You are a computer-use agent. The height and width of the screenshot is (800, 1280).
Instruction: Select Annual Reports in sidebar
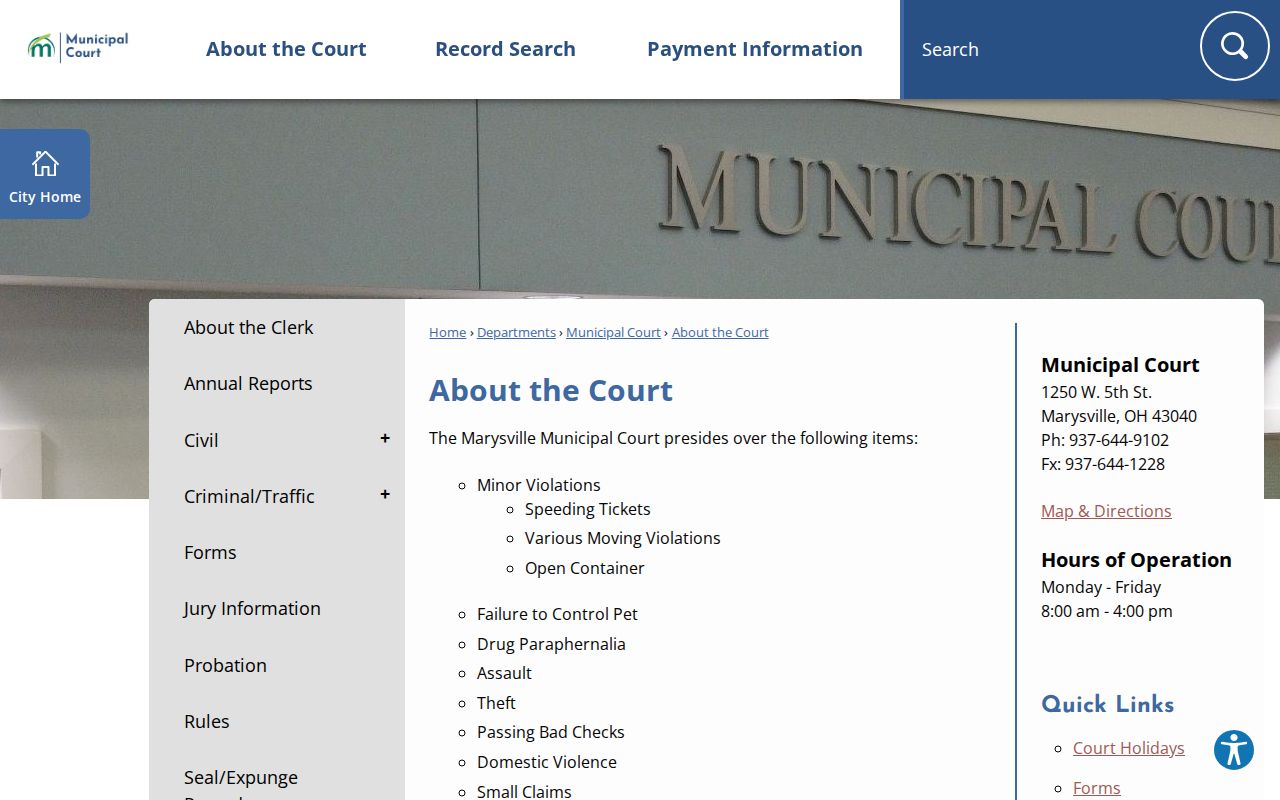[x=248, y=384]
